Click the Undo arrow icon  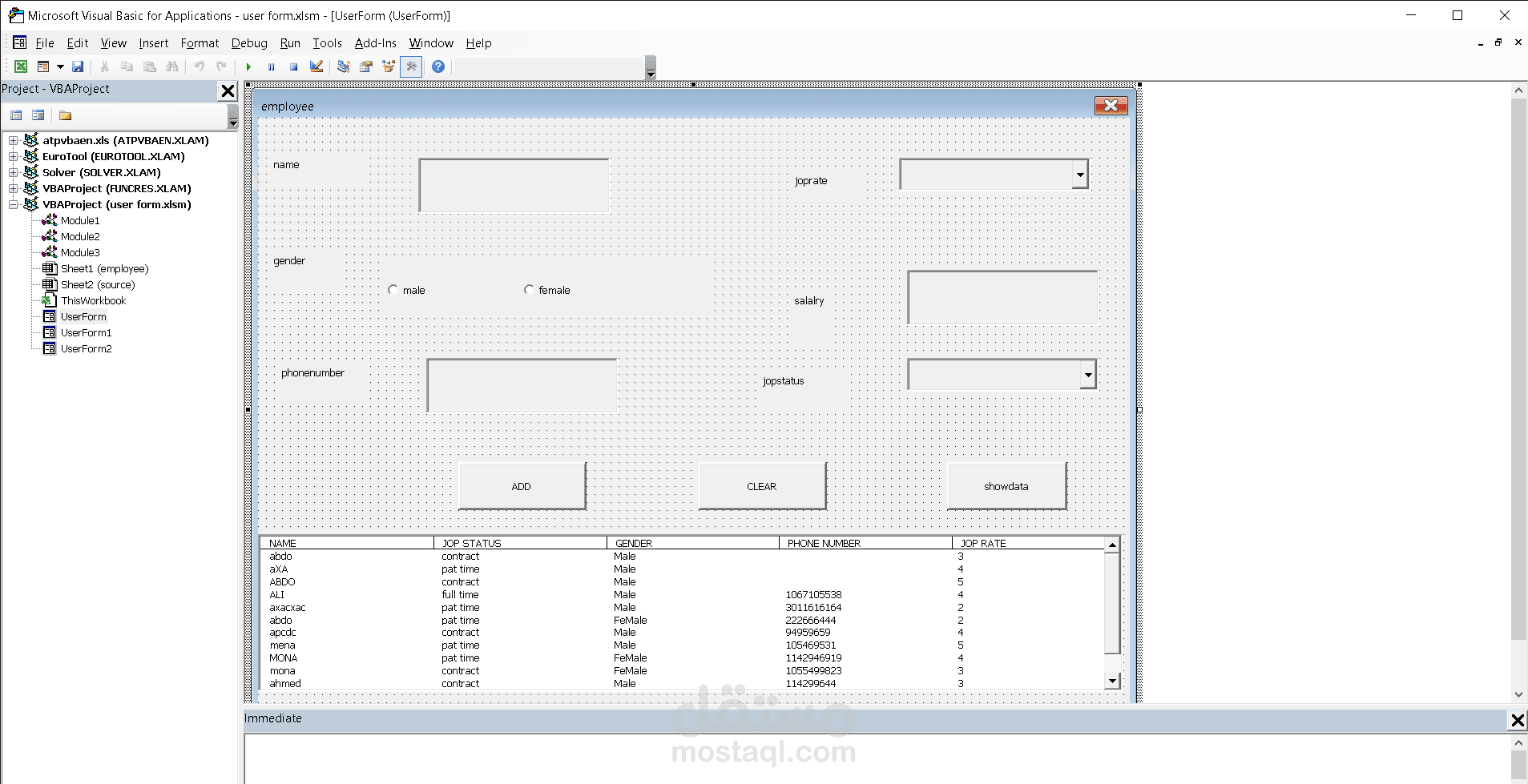199,66
